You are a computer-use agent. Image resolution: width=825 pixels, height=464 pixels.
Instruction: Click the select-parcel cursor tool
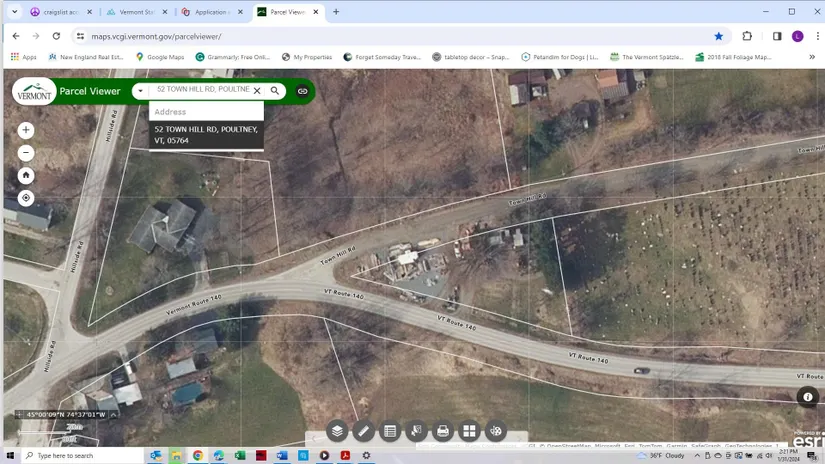[x=417, y=431]
